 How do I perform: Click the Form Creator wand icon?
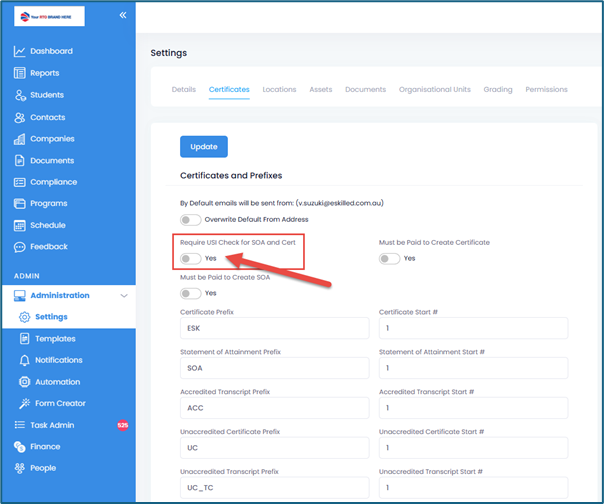[x=26, y=403]
